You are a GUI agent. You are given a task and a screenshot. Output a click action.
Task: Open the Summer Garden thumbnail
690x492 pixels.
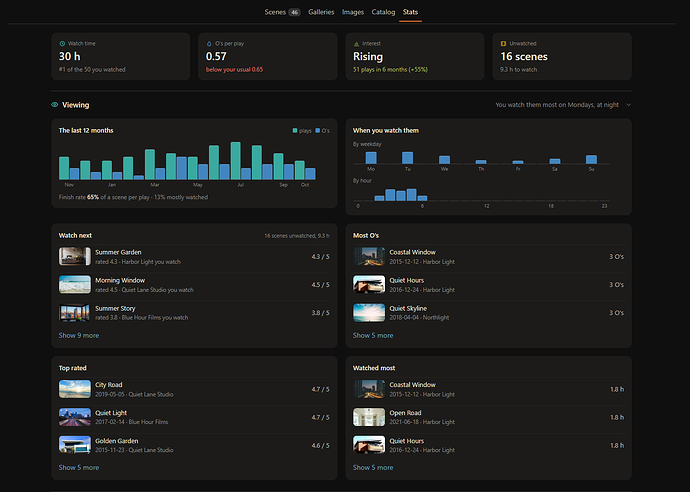75,257
